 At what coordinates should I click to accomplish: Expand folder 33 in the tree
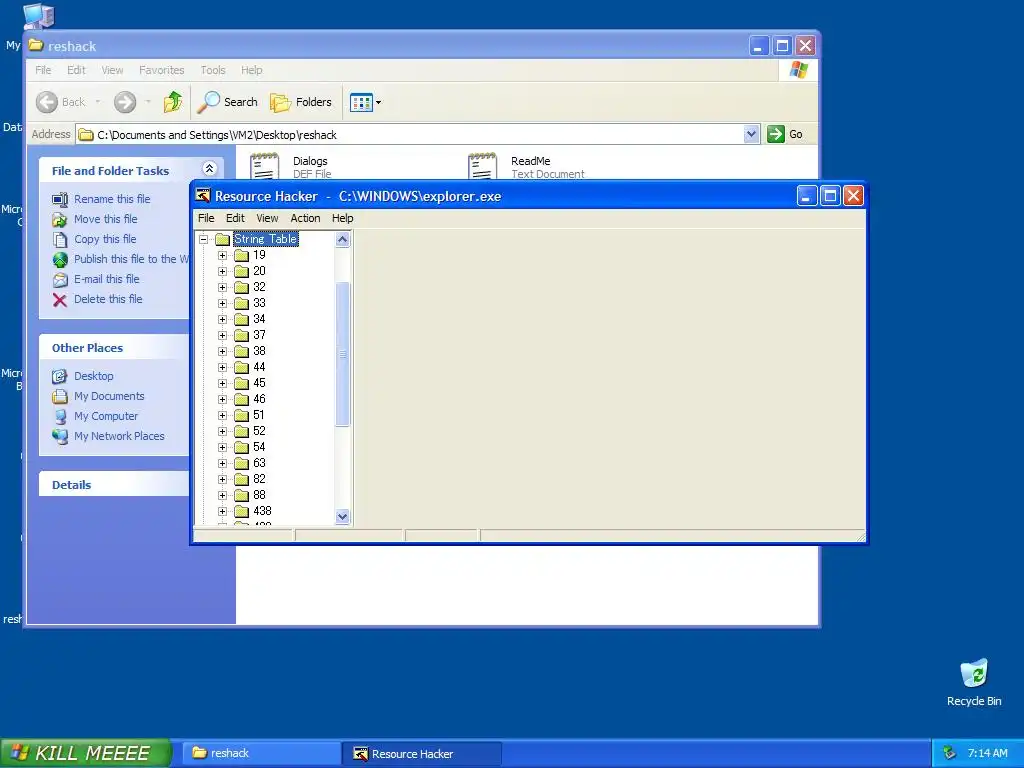223,303
